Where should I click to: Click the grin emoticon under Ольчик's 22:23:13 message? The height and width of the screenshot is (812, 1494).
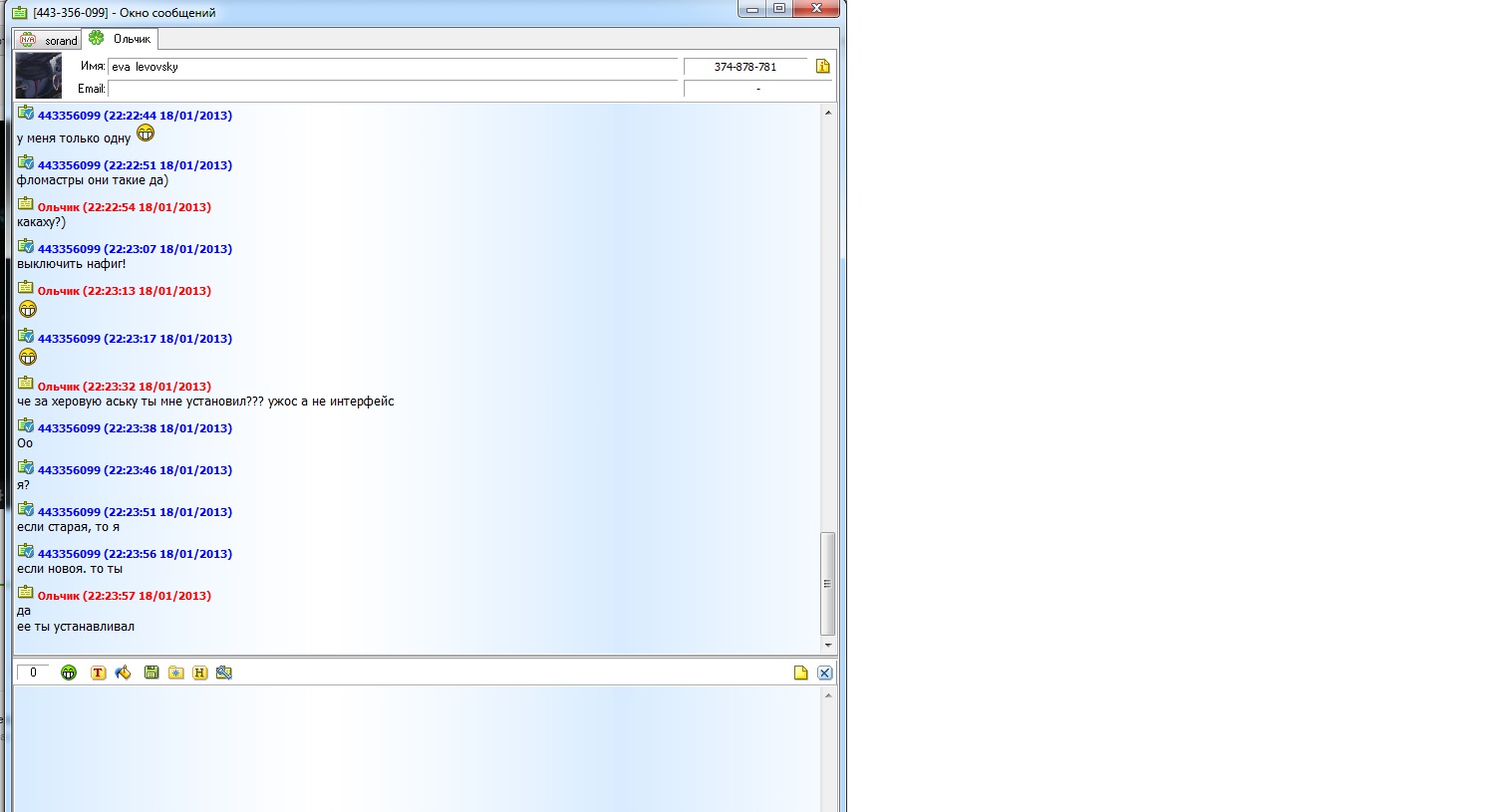[28, 309]
